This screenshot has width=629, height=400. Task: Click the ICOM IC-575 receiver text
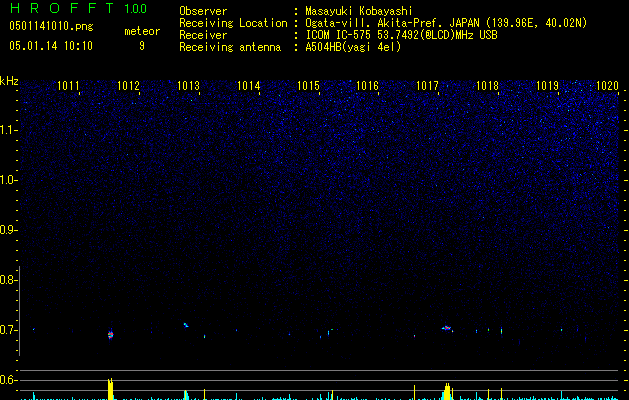coord(401,35)
